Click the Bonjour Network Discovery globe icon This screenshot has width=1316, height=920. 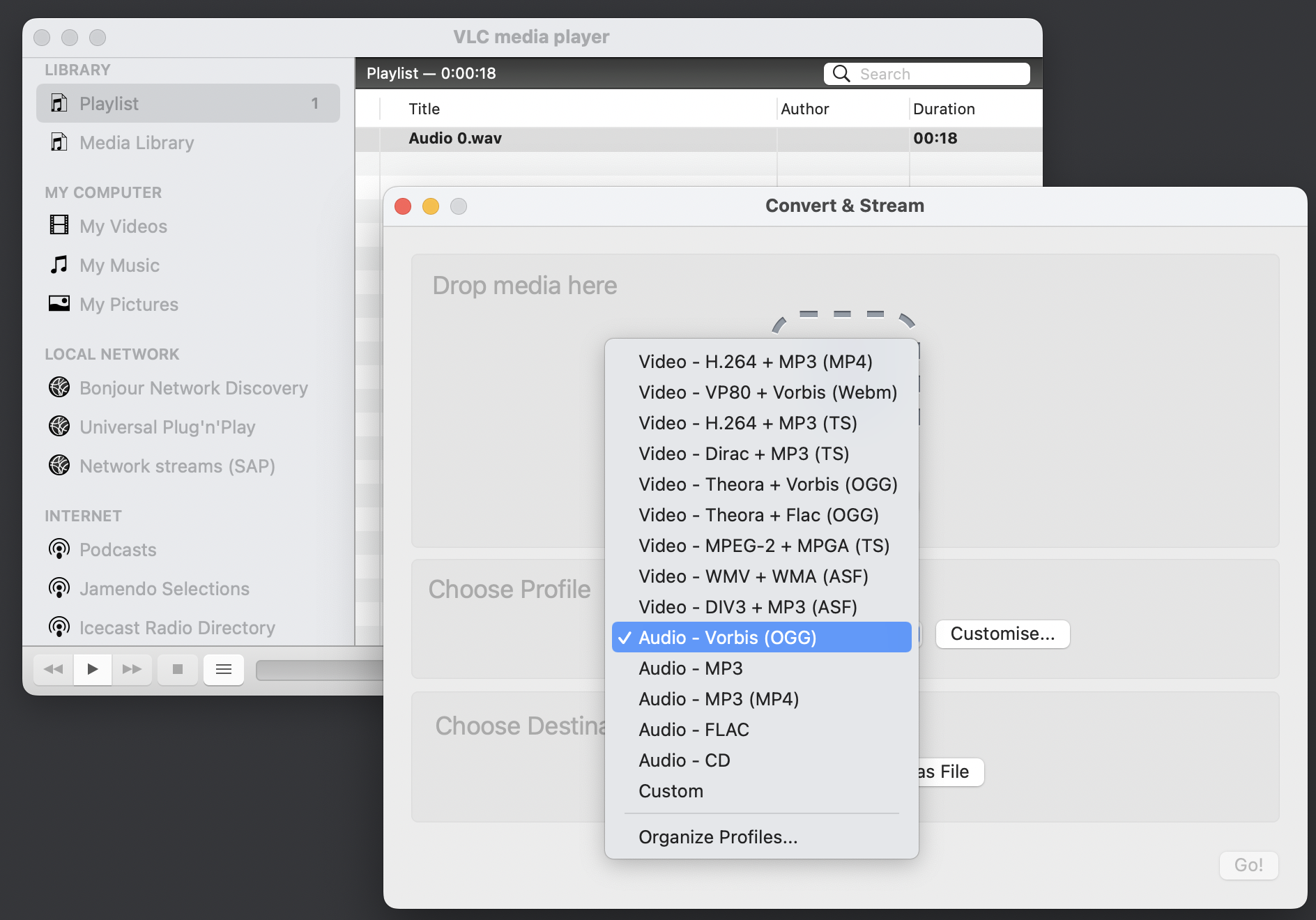(x=59, y=387)
